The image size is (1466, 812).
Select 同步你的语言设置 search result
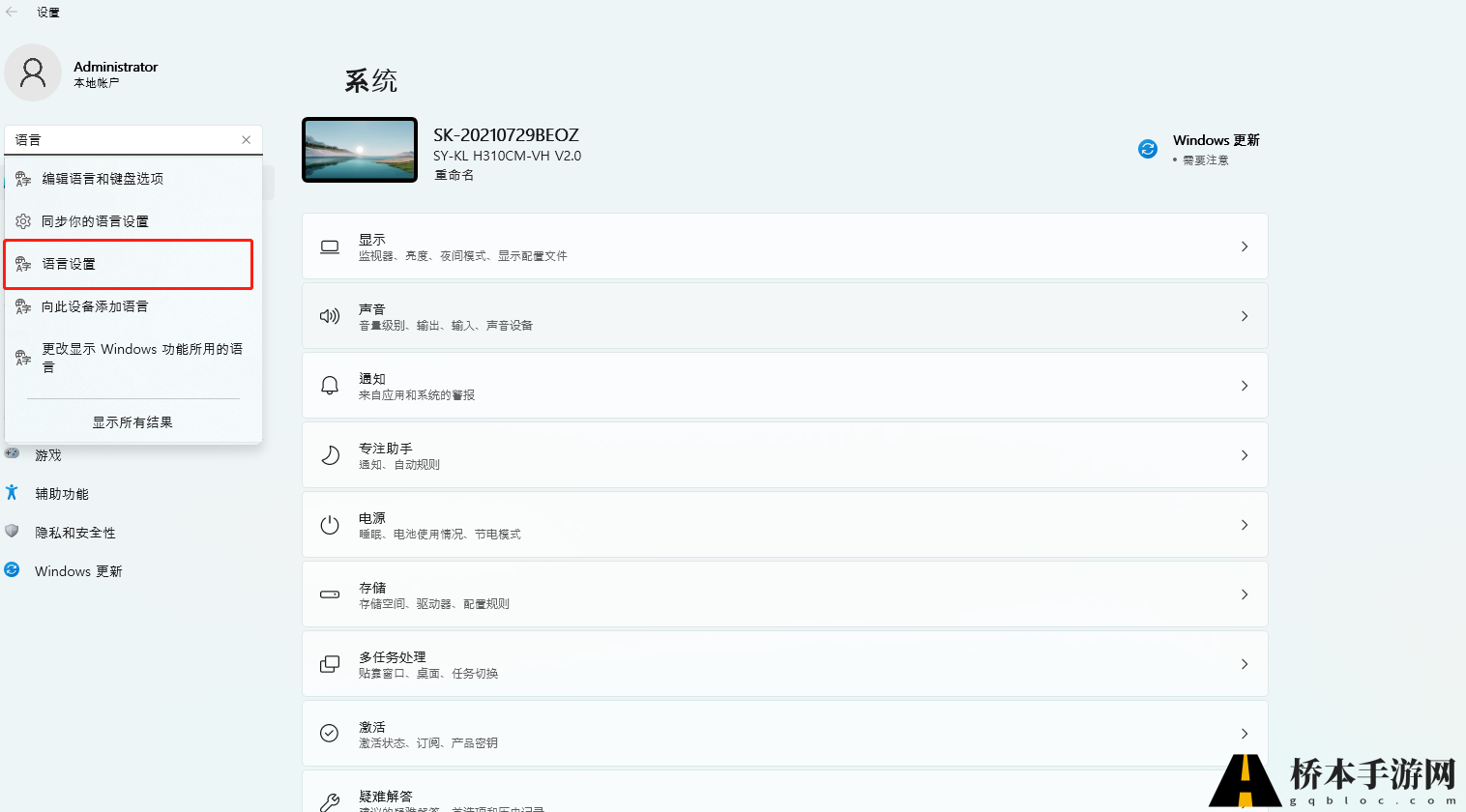point(133,221)
